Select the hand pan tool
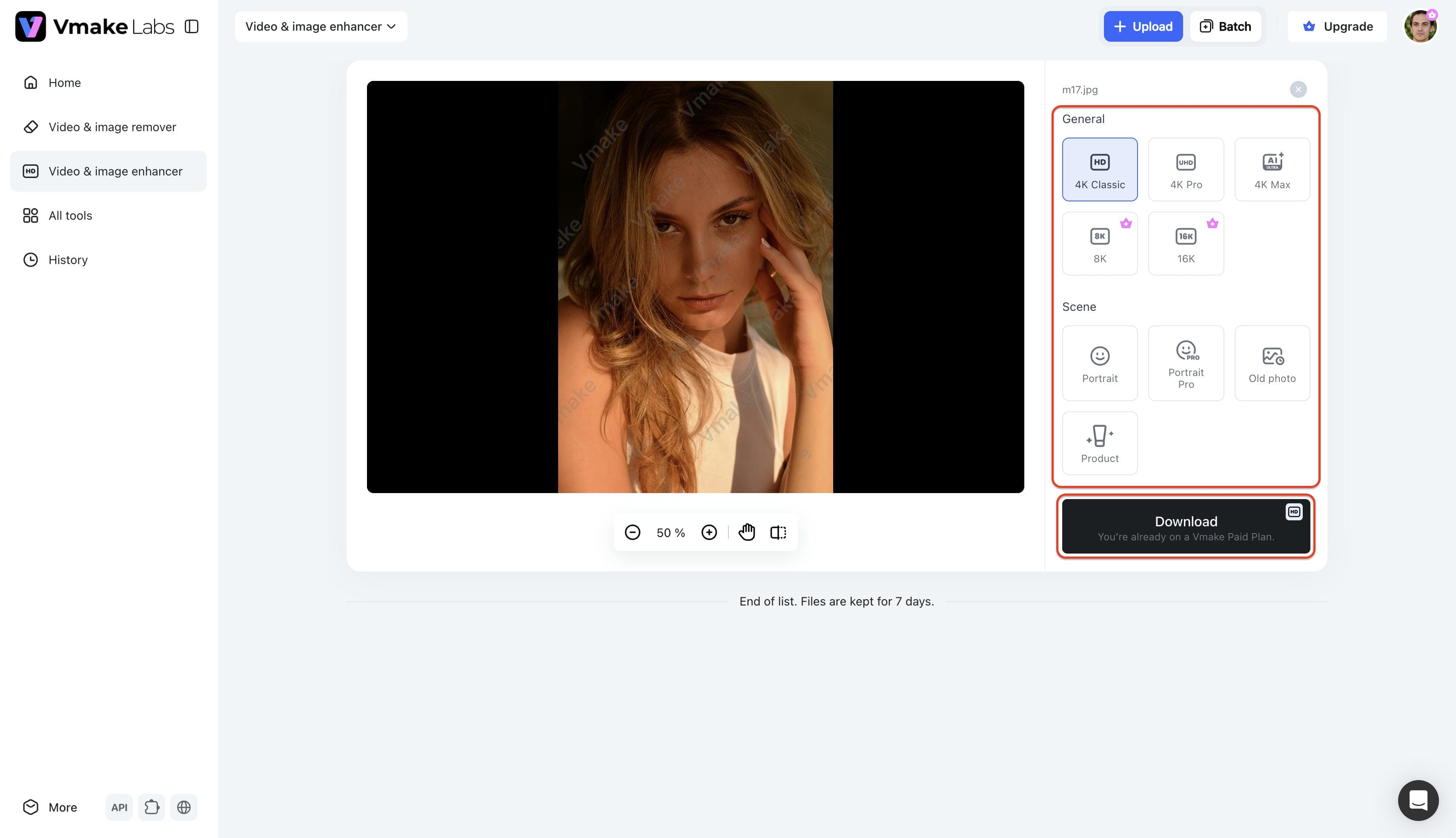The height and width of the screenshot is (838, 1456). (x=747, y=532)
